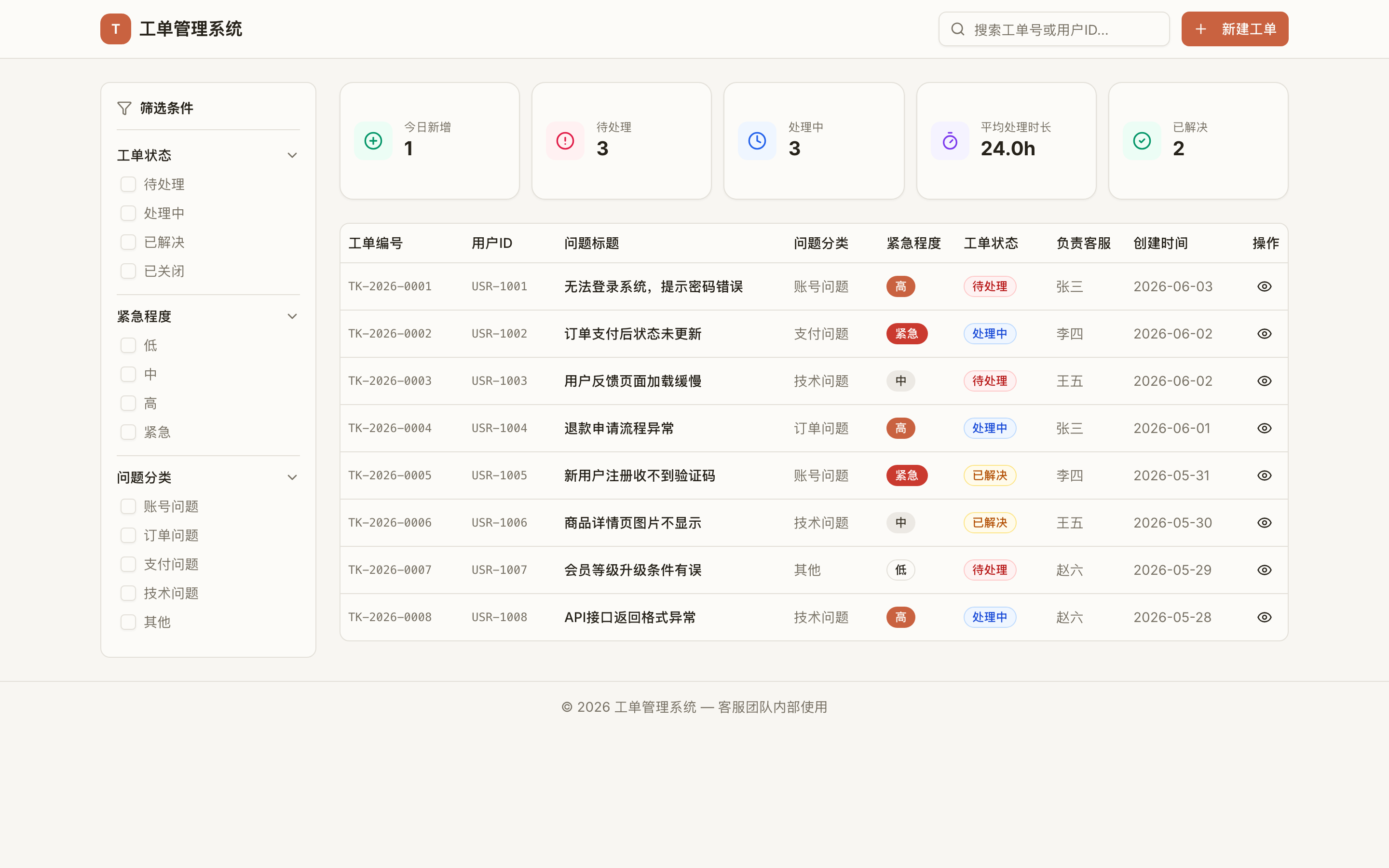Viewport: 1389px width, 868px height.
Task: Click the 创建时间 column header
Action: click(1160, 244)
